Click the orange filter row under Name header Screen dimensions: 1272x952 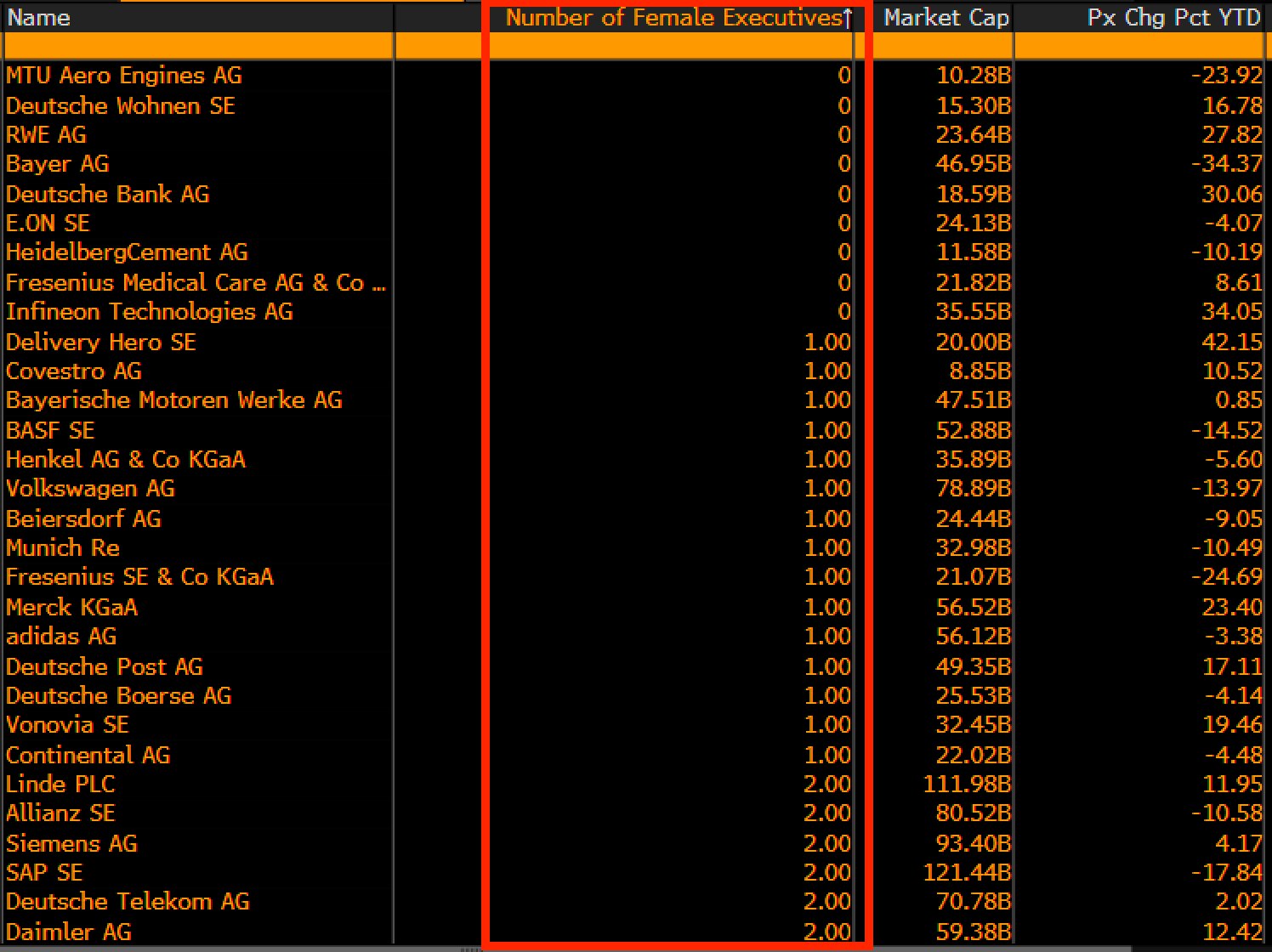(198, 46)
